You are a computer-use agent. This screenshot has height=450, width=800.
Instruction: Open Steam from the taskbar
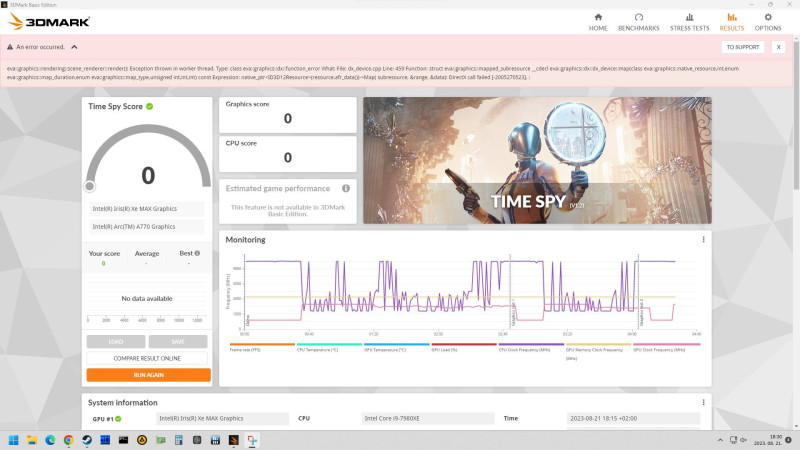coord(87,440)
